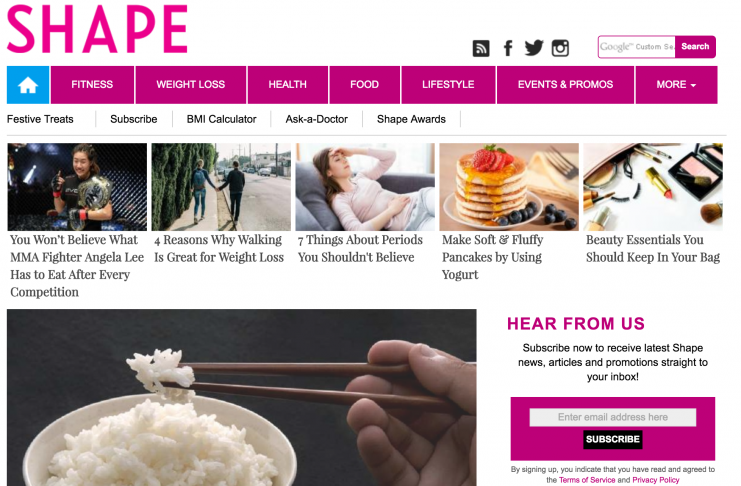This screenshot has width=741, height=486.
Task: Open the Ask-a-Doctor link
Action: (x=317, y=119)
